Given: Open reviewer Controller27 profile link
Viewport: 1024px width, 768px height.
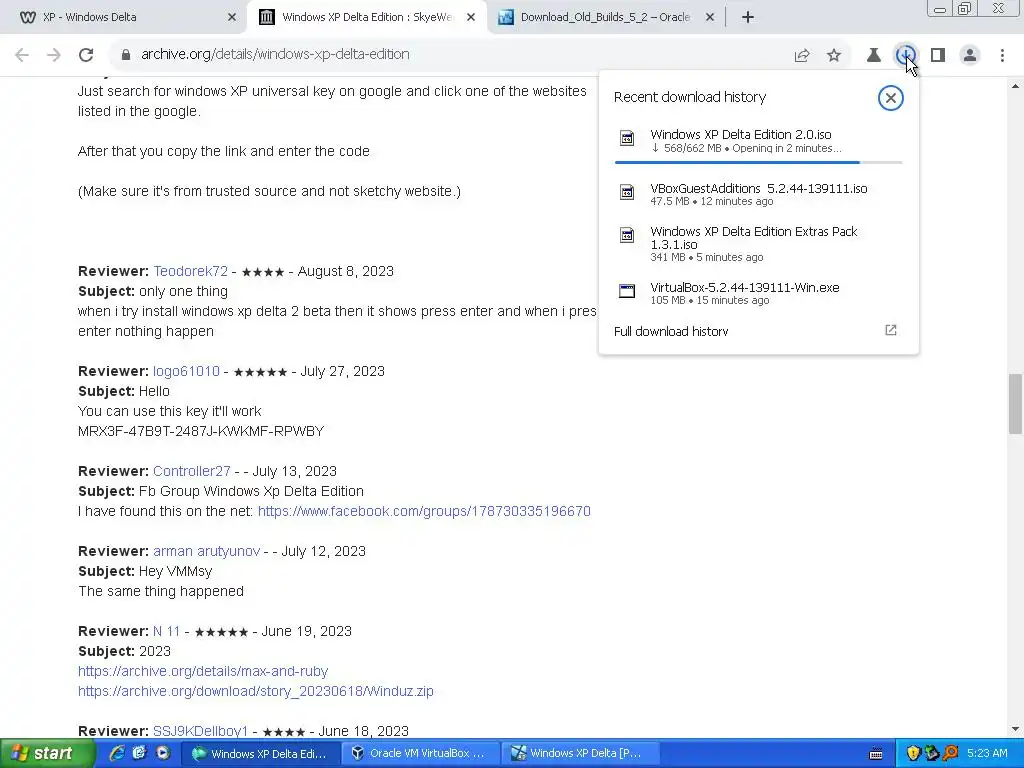Looking at the screenshot, I should 191,471.
